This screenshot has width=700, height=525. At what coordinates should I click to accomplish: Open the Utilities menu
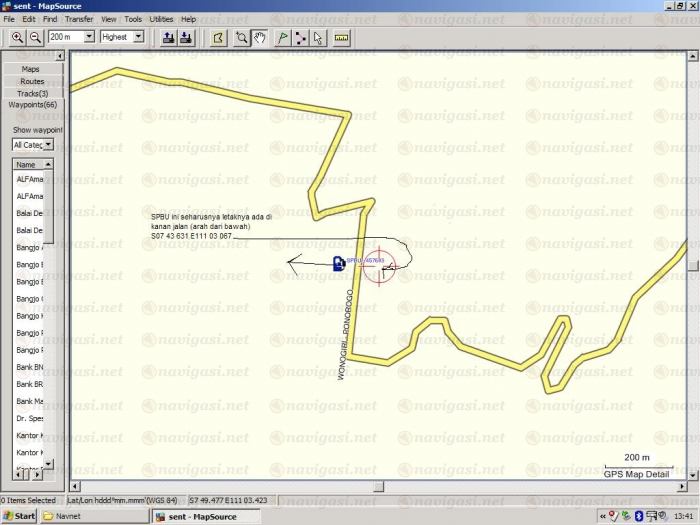[x=161, y=19]
